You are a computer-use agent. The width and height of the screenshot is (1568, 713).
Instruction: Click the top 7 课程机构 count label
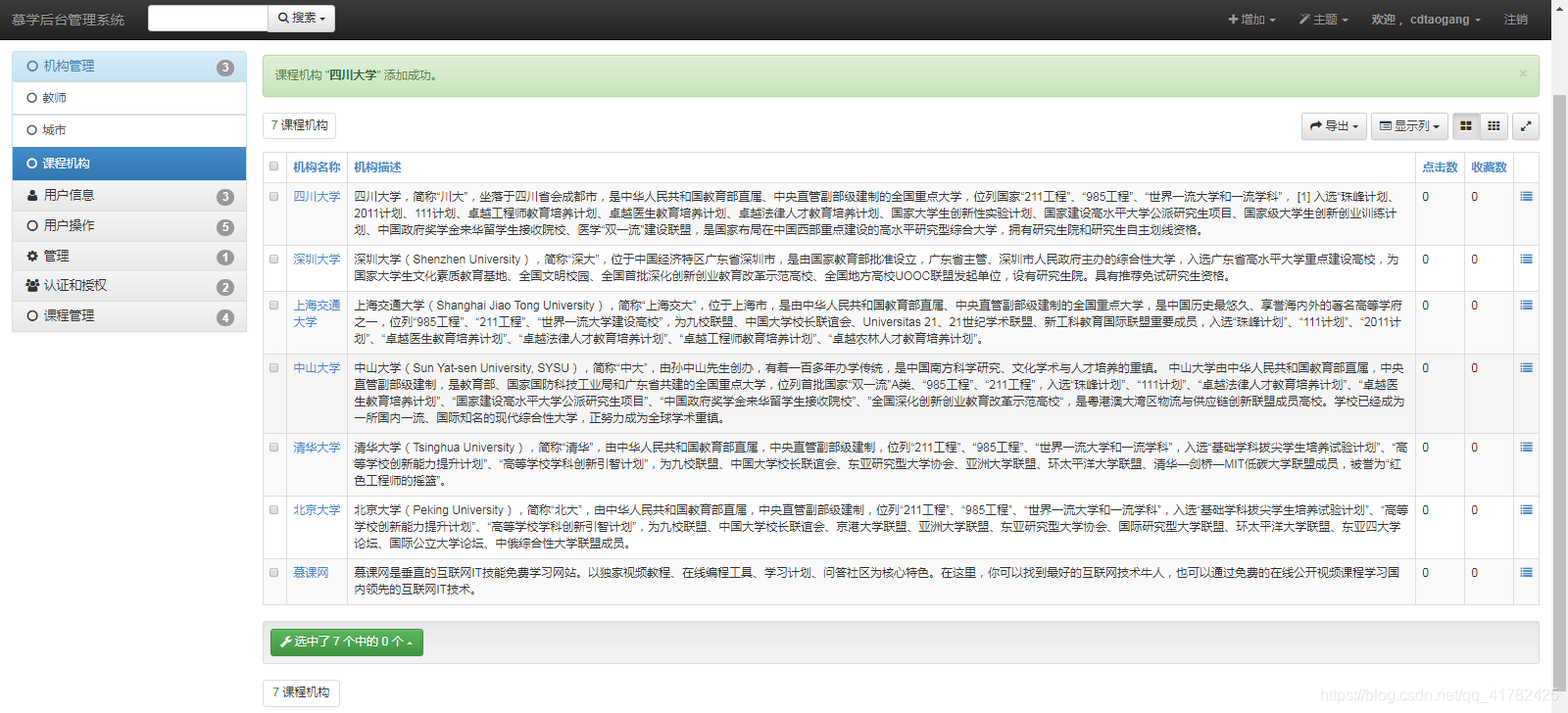(x=300, y=125)
